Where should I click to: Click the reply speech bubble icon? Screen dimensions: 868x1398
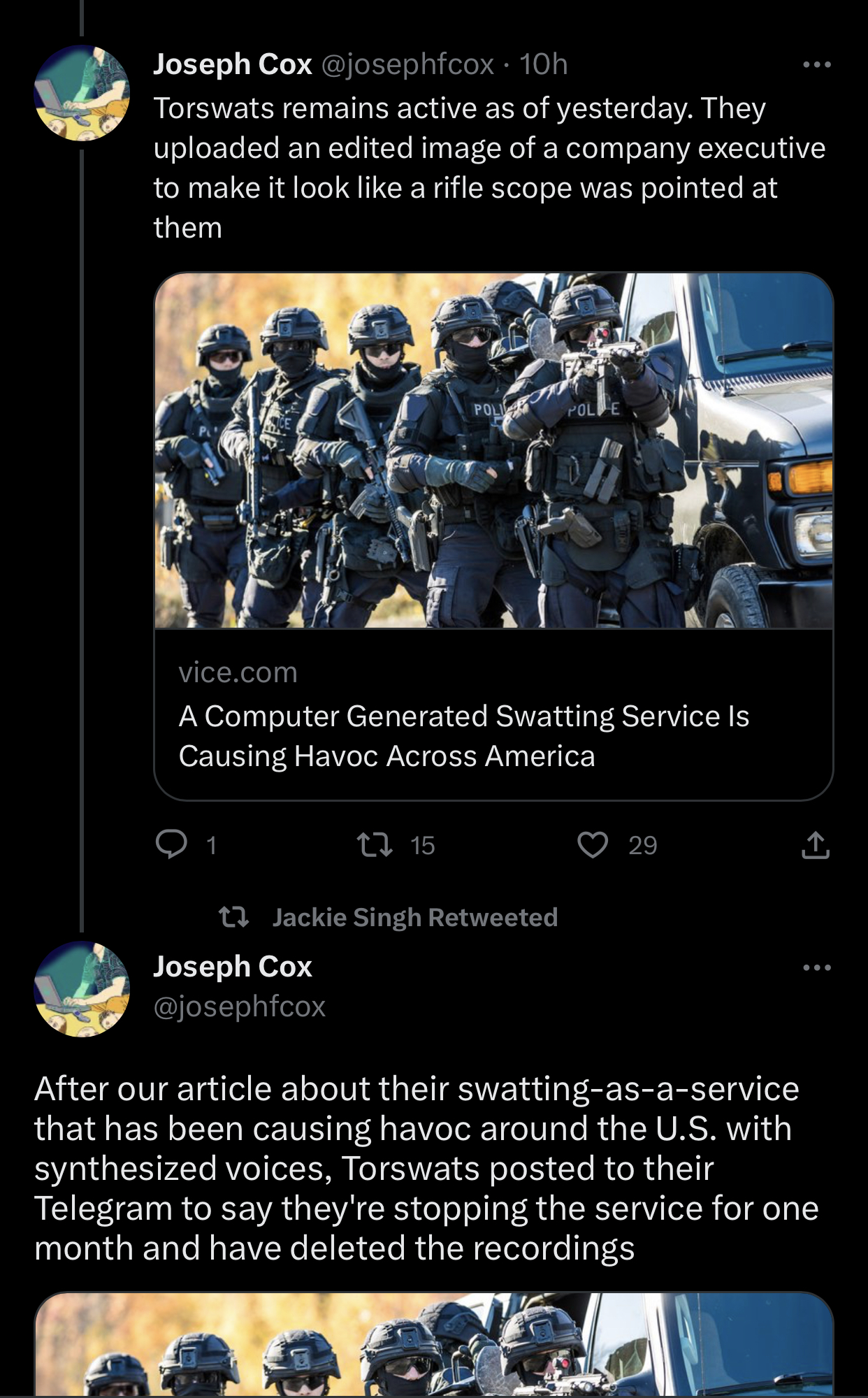coord(171,844)
